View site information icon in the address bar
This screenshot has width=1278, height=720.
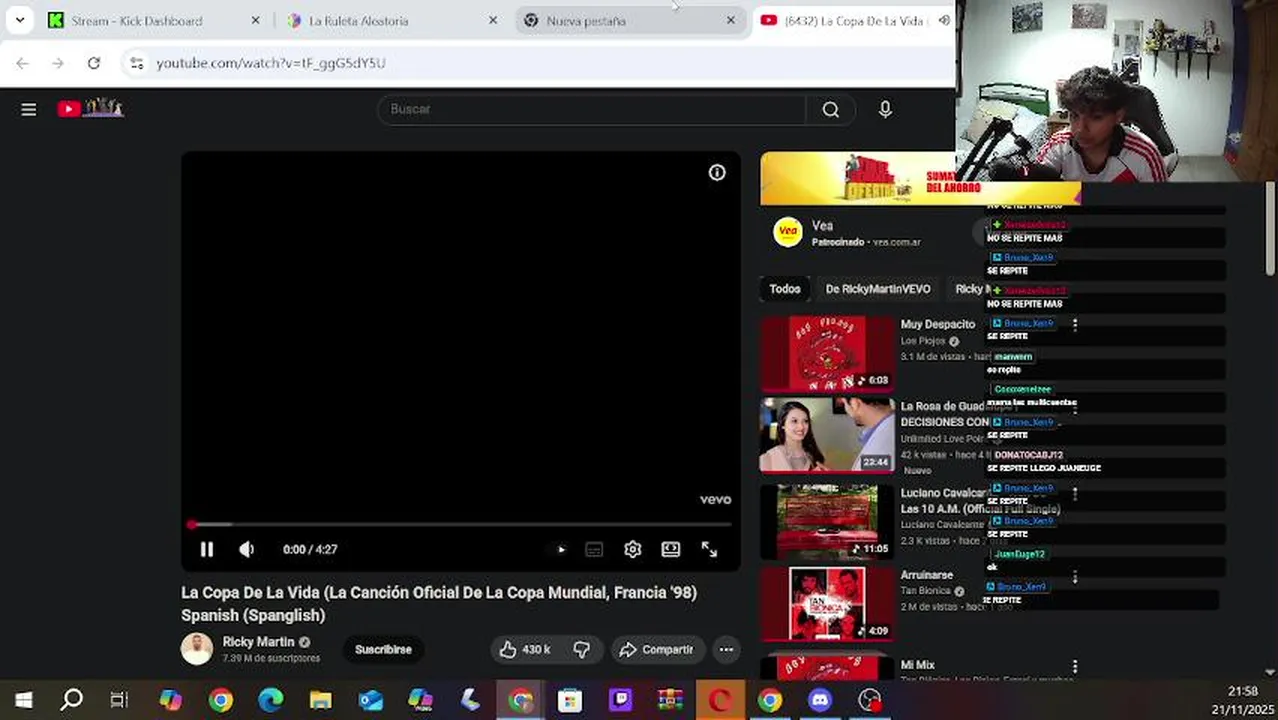pos(137,63)
